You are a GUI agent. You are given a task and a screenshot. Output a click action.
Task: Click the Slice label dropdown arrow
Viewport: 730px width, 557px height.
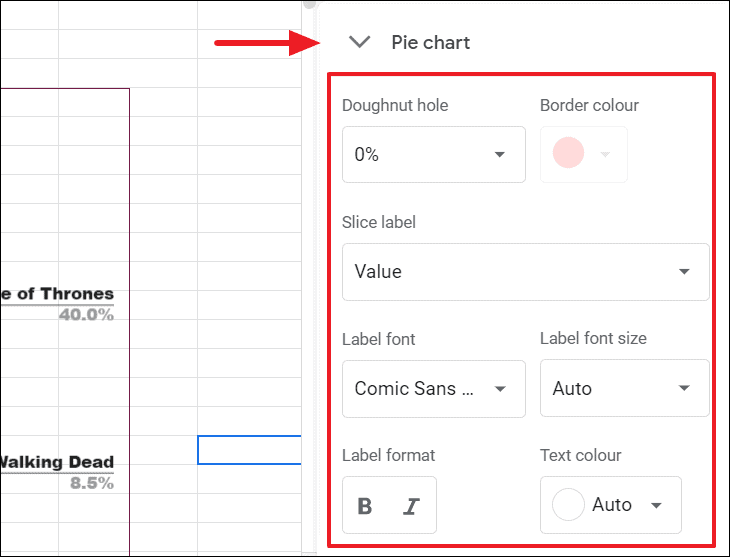[x=685, y=272]
